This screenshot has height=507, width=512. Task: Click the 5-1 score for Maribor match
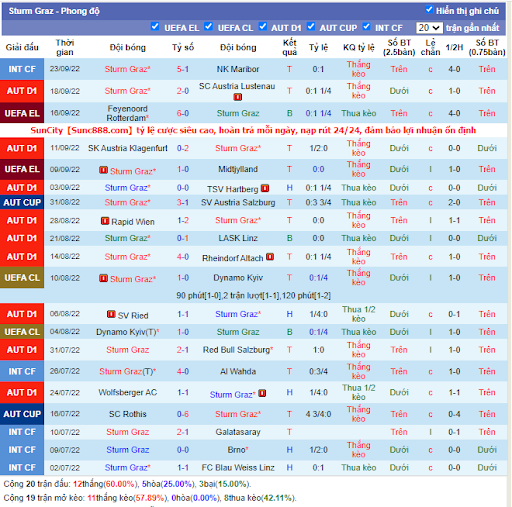point(183,69)
